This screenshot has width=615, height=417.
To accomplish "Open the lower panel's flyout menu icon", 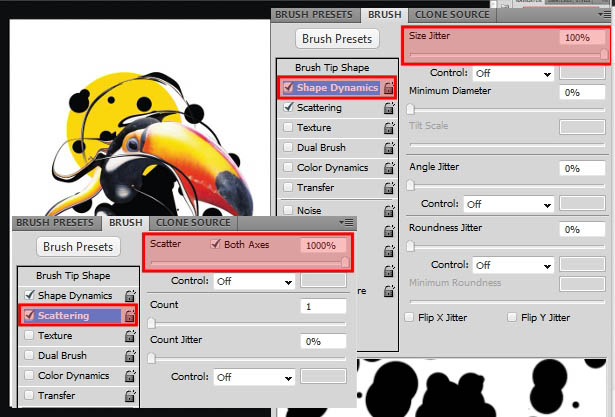I will click(346, 222).
